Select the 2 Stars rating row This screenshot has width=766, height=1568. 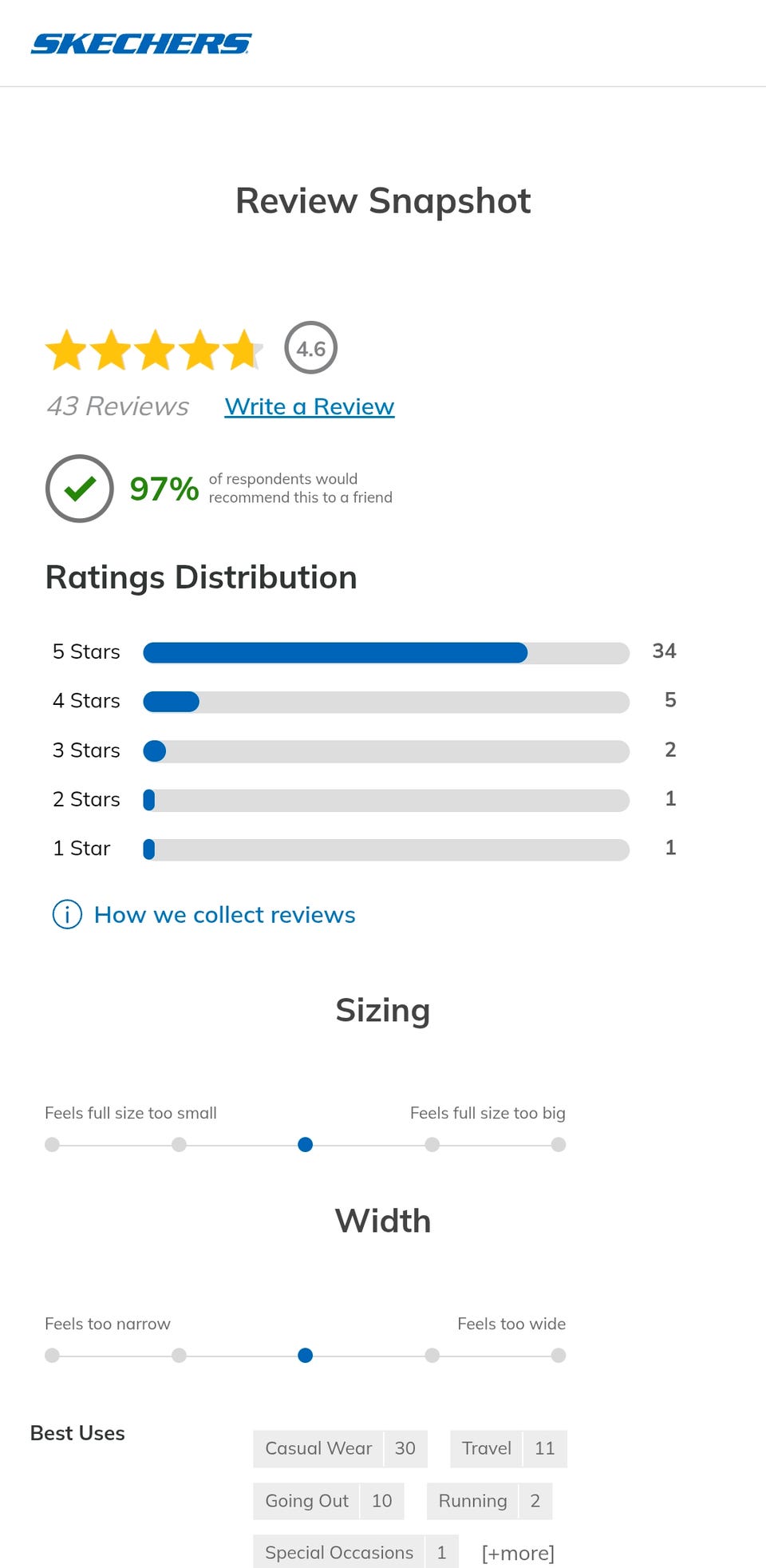pyautogui.click(x=385, y=800)
